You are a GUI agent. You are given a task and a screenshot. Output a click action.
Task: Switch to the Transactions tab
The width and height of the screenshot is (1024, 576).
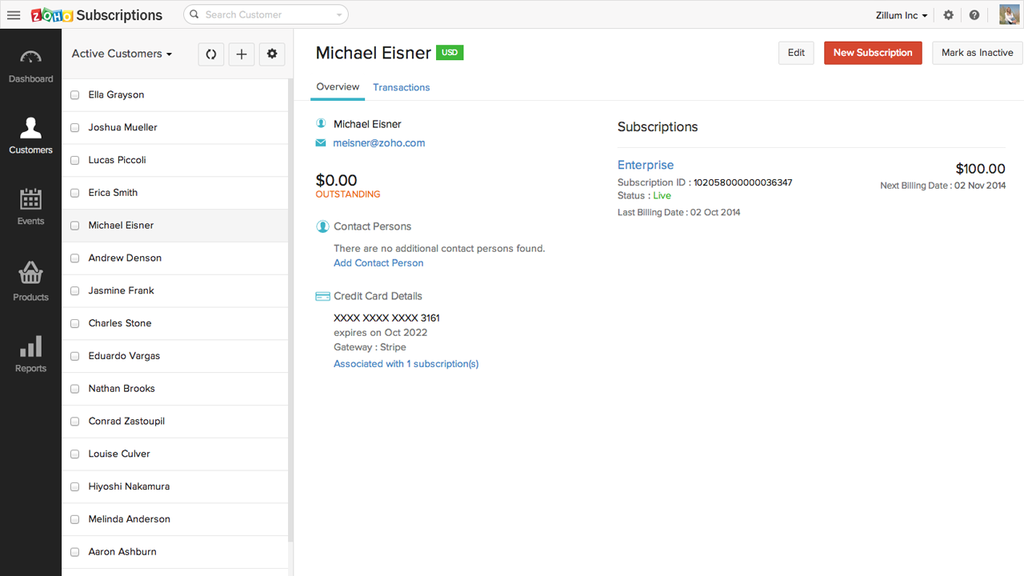(401, 87)
